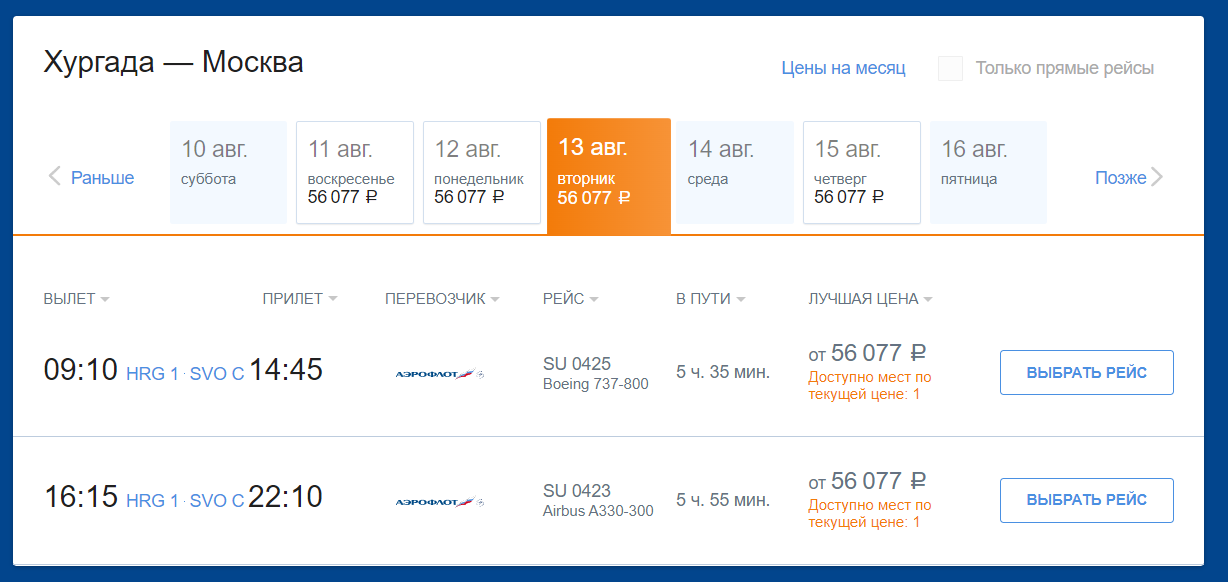Select the 10 авг. суббота date tab
The image size is (1228, 582).
click(228, 173)
